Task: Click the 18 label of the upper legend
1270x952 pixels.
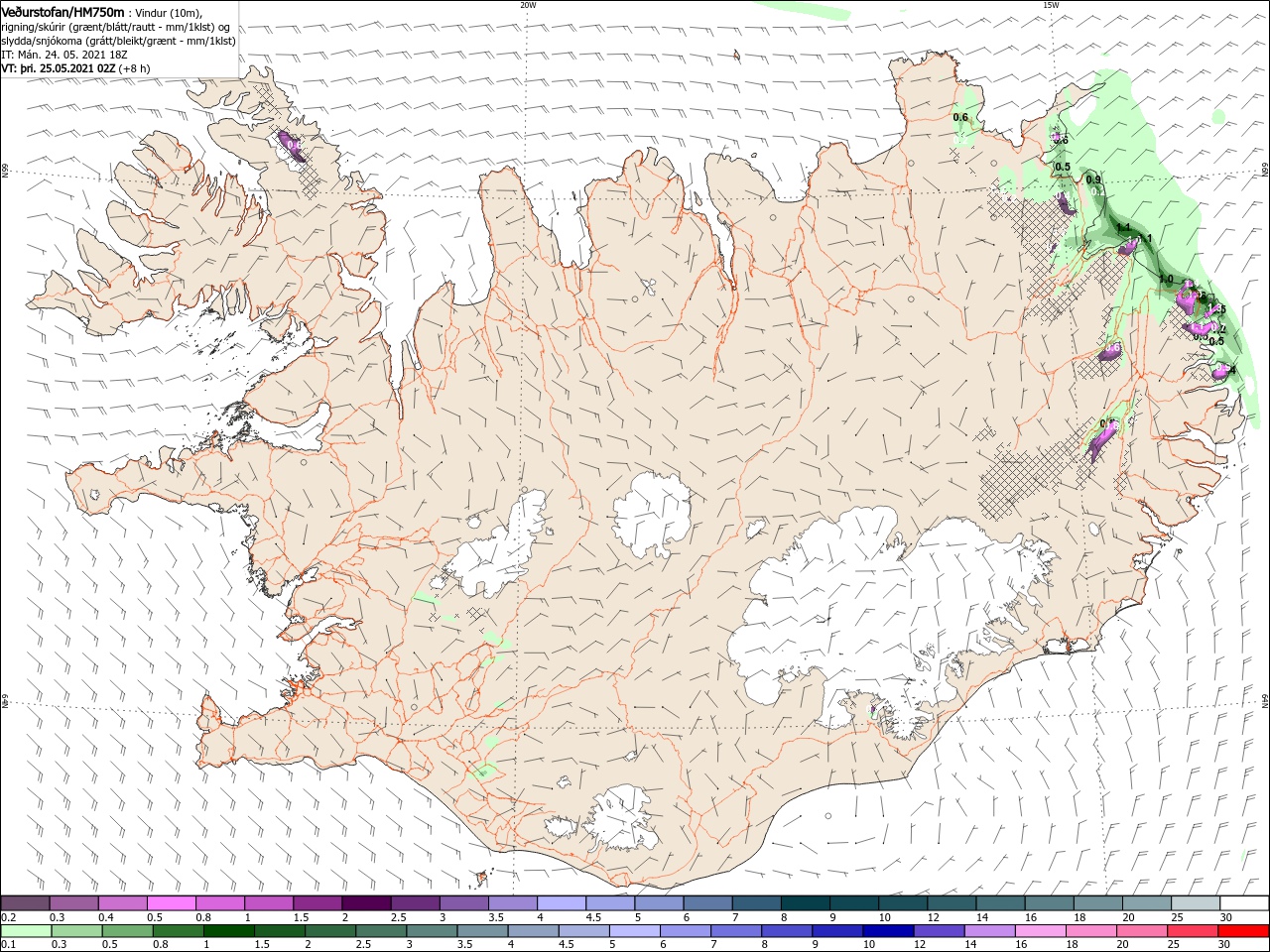Action: pos(1080,917)
